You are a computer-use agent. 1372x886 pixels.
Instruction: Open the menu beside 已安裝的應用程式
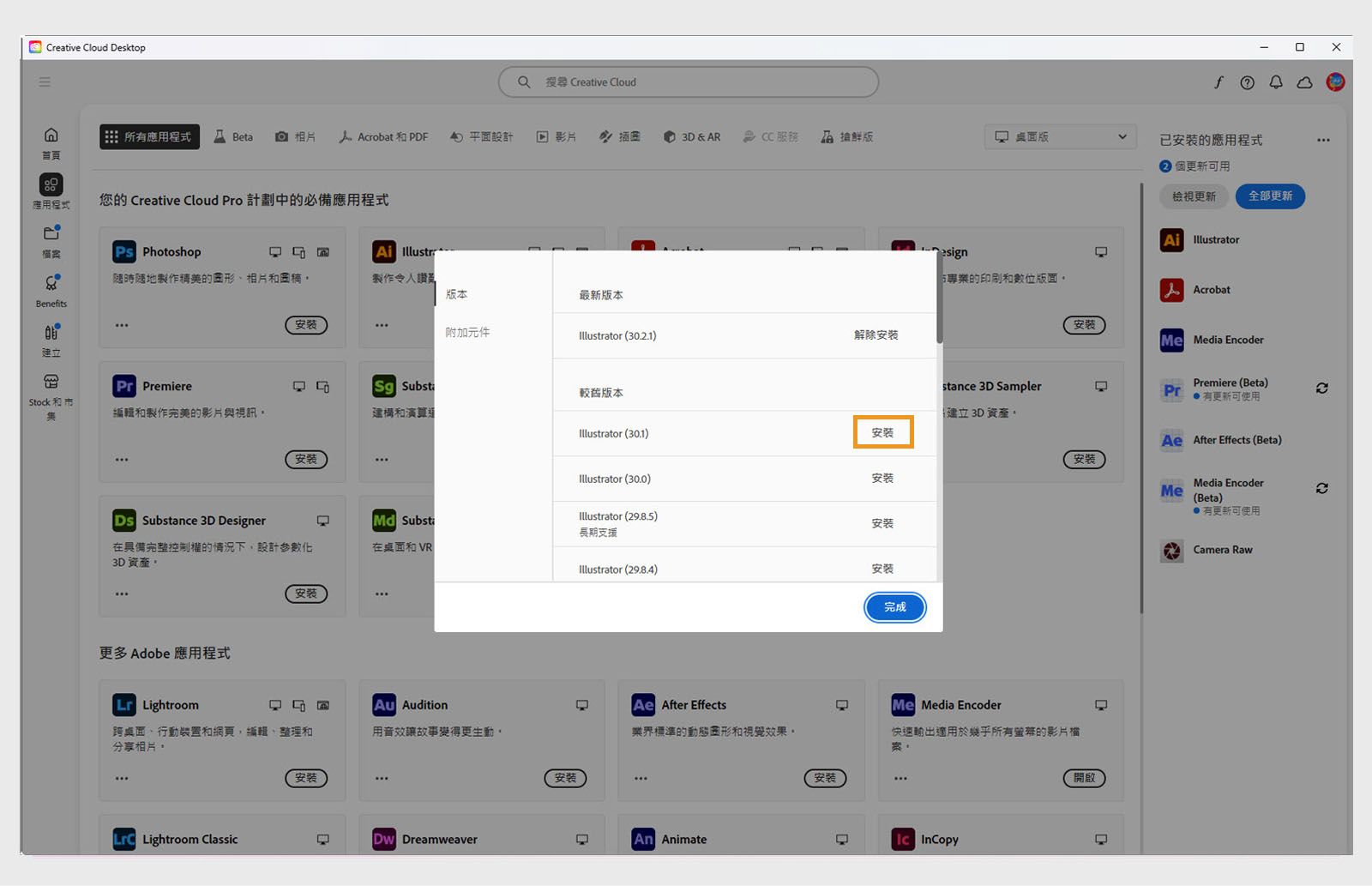coord(1323,139)
